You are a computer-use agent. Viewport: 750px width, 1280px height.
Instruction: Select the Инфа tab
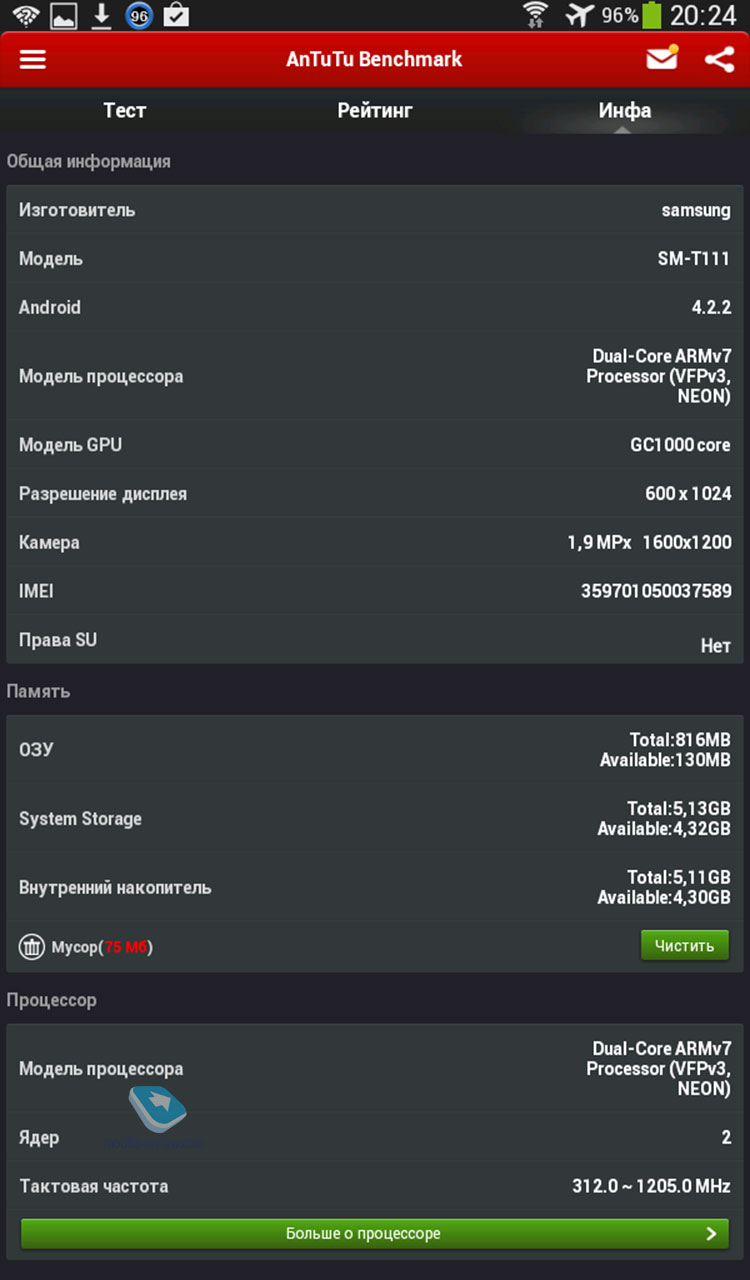(x=624, y=110)
